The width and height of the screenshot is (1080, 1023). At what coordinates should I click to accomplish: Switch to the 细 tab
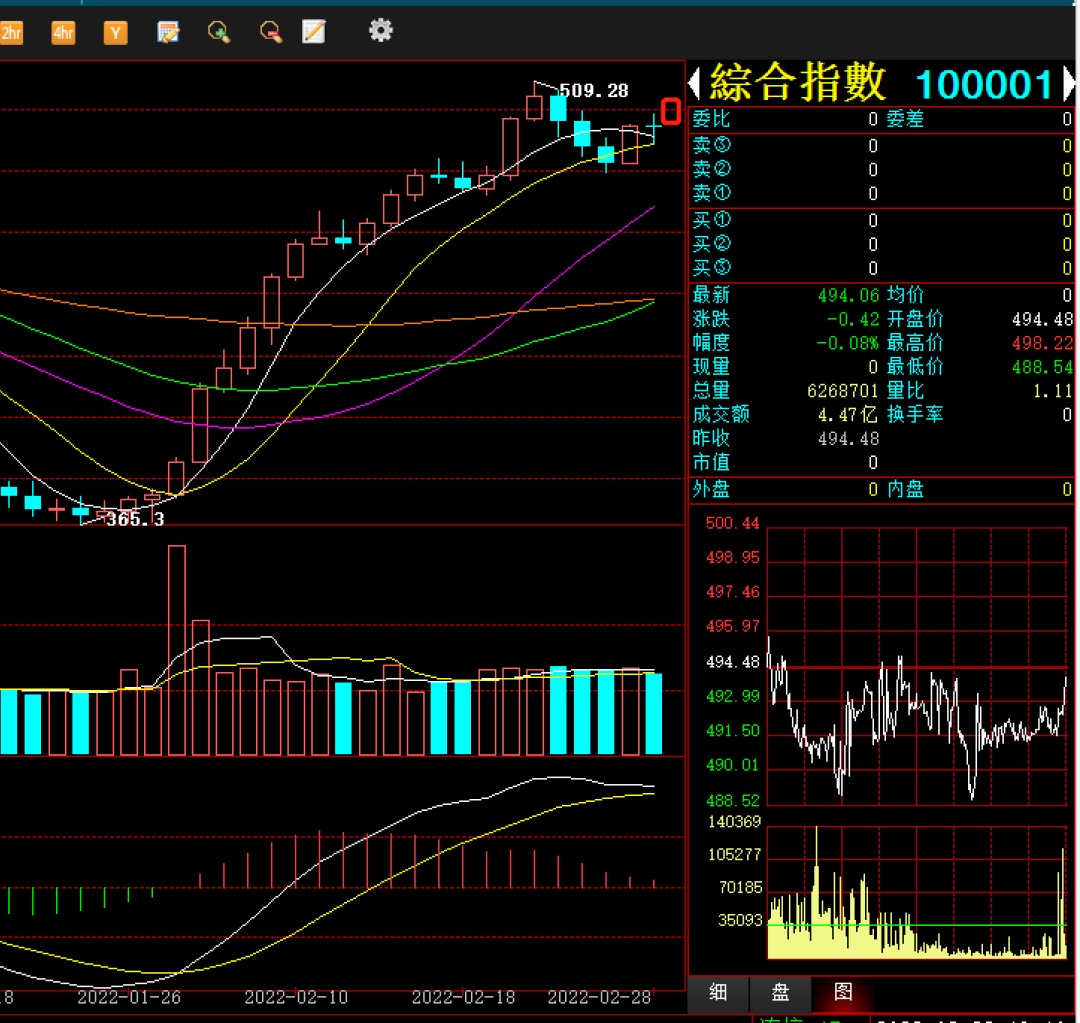pos(718,992)
